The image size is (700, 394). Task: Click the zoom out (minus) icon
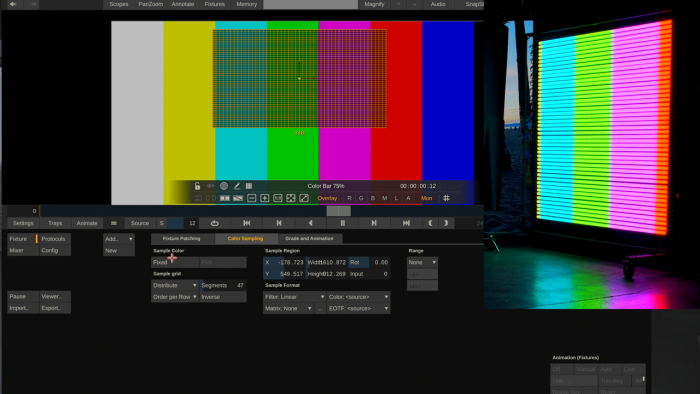coord(251,198)
